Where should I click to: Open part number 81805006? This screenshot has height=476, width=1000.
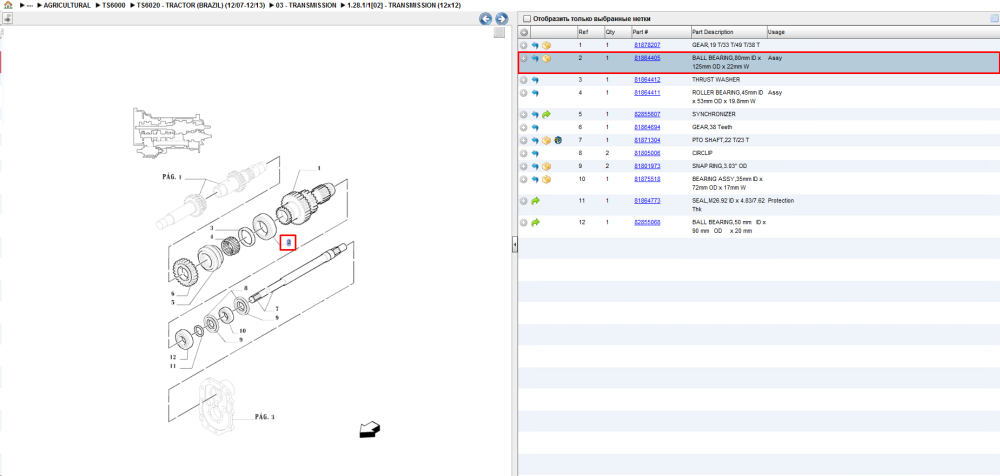coord(647,153)
